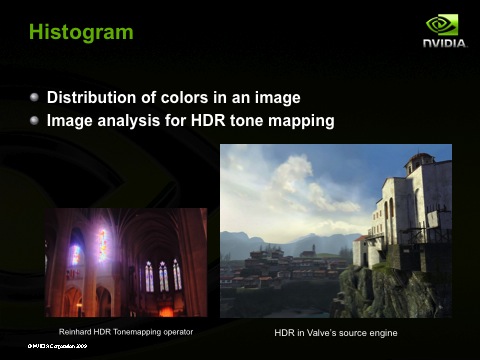
Task: Click the bright stained glass window in cathedral
Action: pyautogui.click(x=103, y=245)
